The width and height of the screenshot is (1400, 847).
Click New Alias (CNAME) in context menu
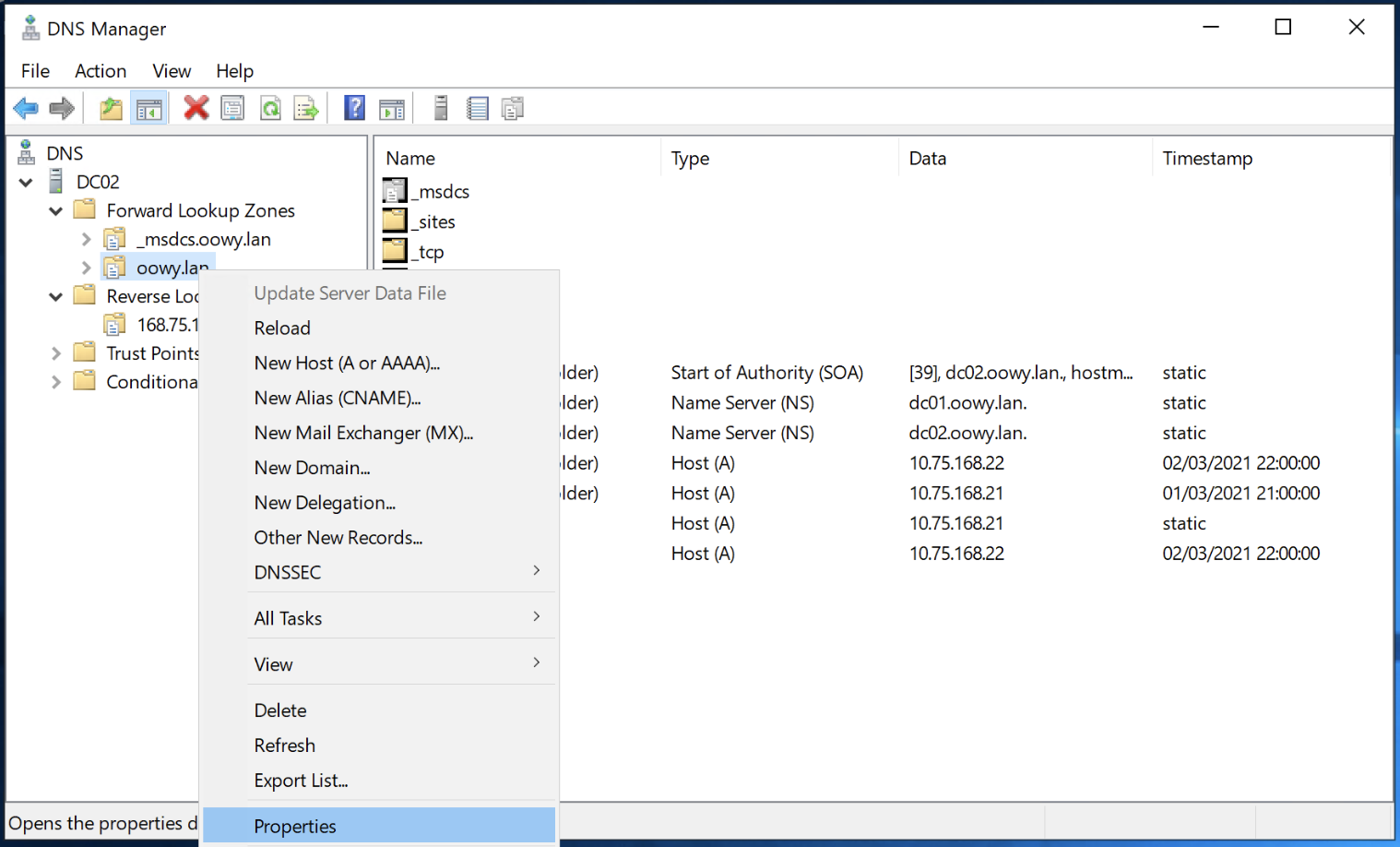(337, 399)
